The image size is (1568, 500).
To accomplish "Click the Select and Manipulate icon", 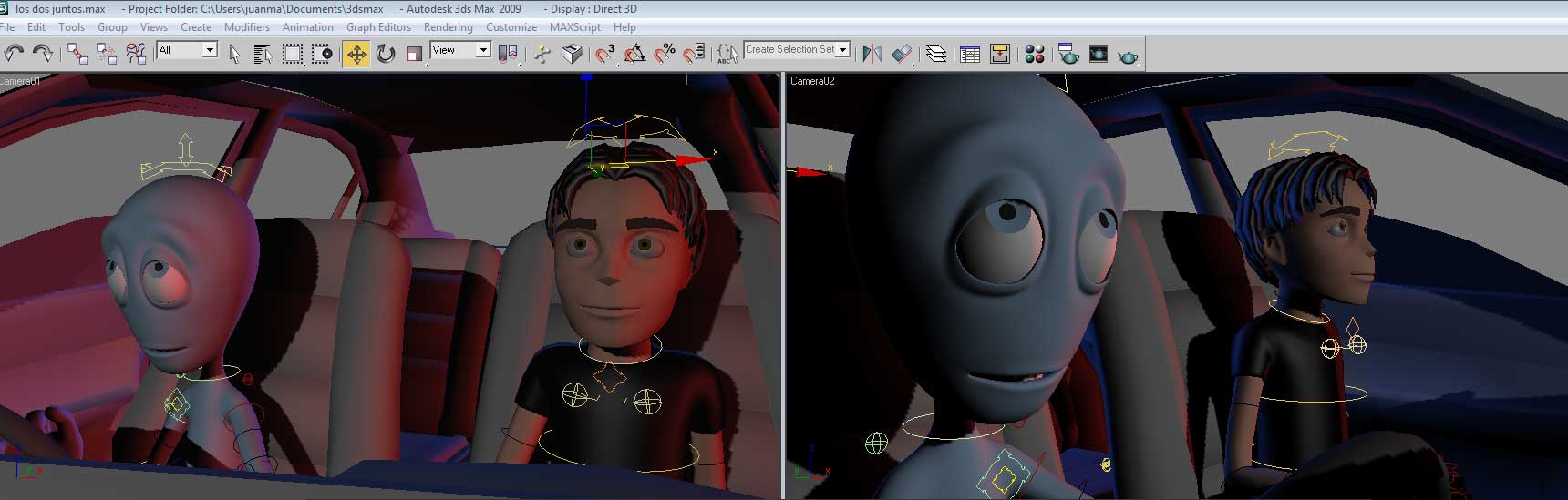I will tap(542, 54).
